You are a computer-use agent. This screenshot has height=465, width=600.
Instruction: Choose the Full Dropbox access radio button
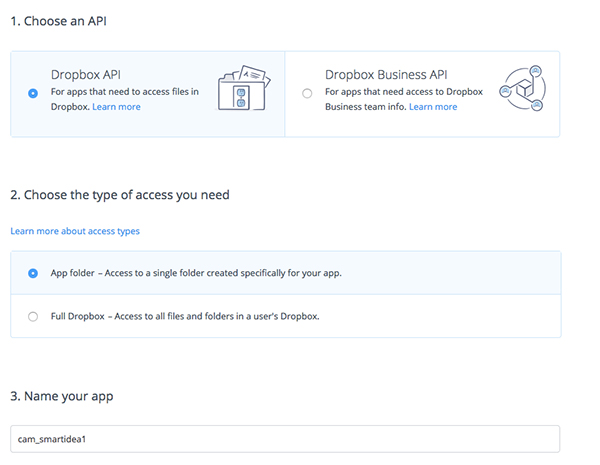33,317
